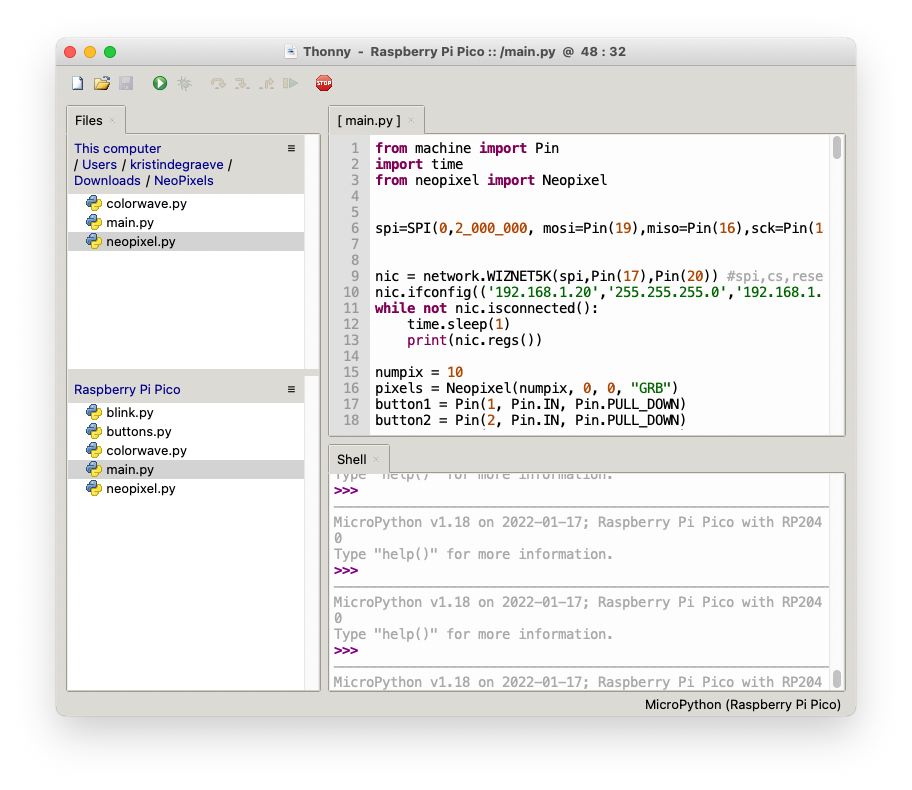Screen dimensions: 912x790
Task: Open This computer panel hamburger menu
Action: 291,148
